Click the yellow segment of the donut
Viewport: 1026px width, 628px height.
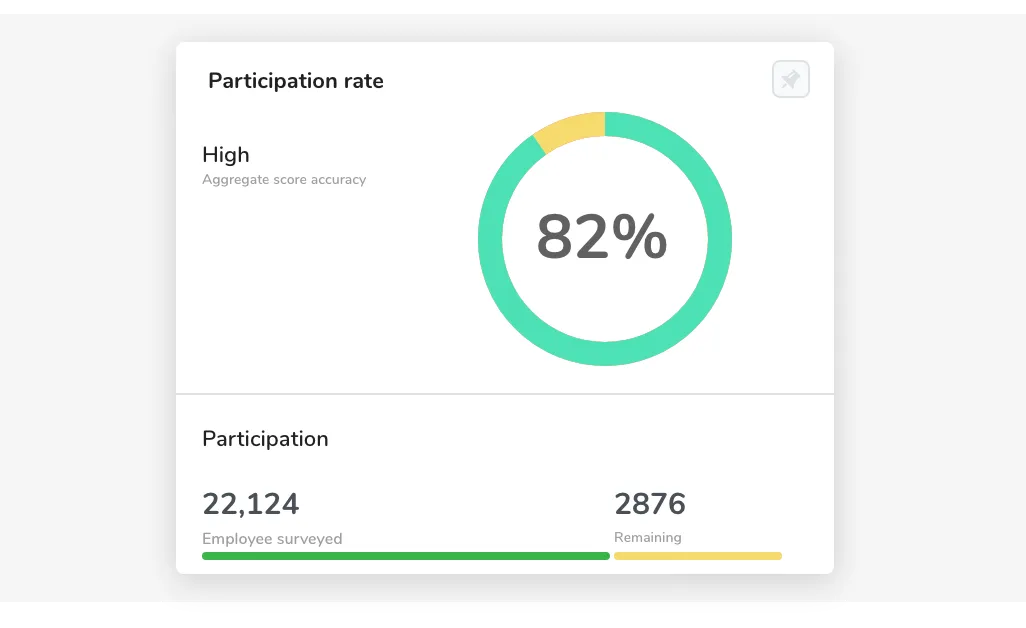[x=571, y=130]
